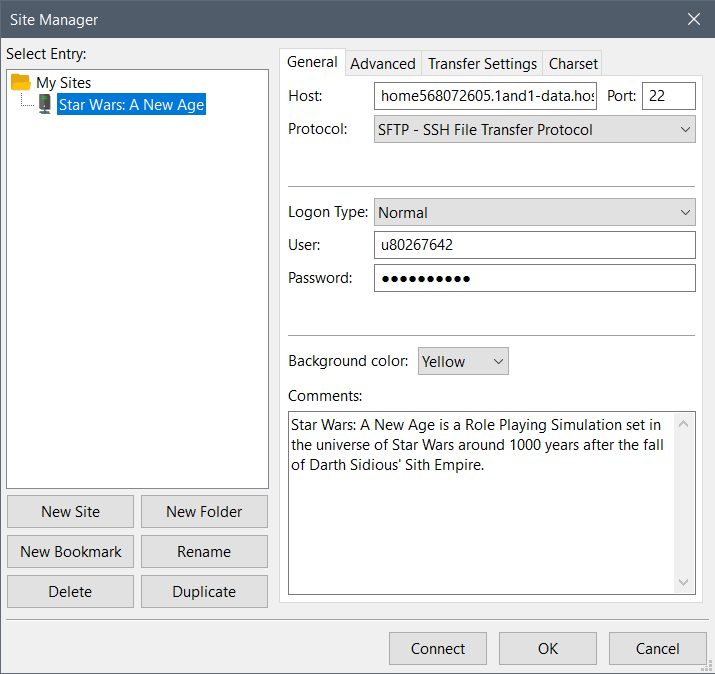The width and height of the screenshot is (715, 674).
Task: Focus the Password field
Action: 535,278
